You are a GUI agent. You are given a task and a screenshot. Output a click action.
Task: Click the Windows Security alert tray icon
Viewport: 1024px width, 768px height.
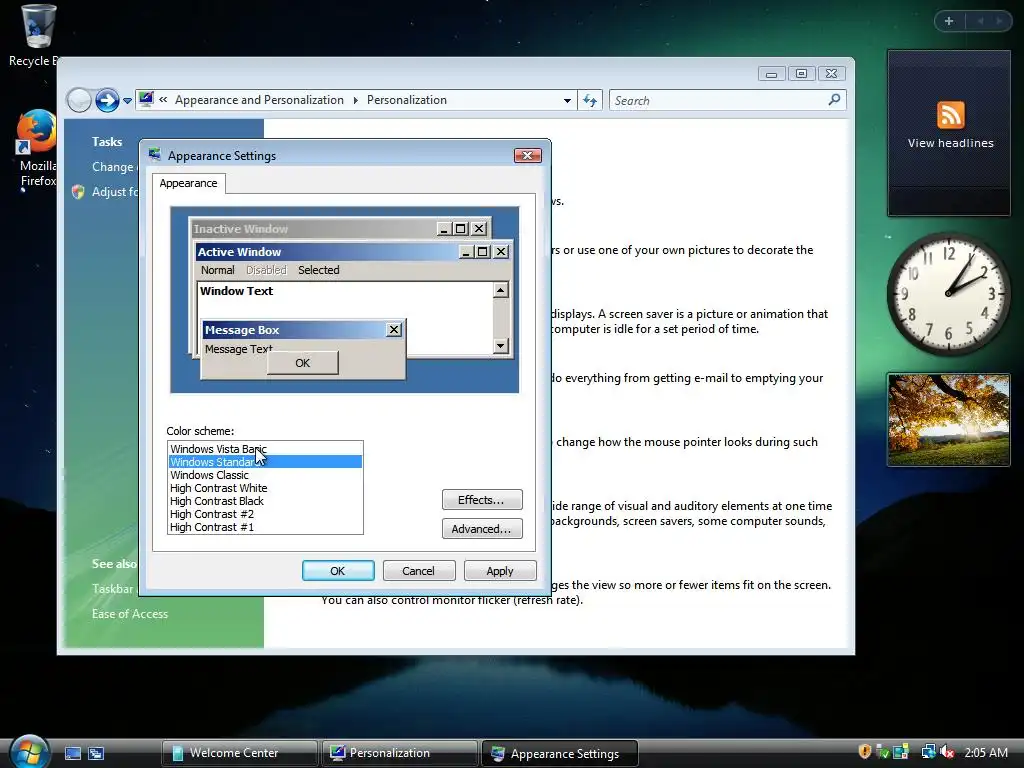[865, 752]
